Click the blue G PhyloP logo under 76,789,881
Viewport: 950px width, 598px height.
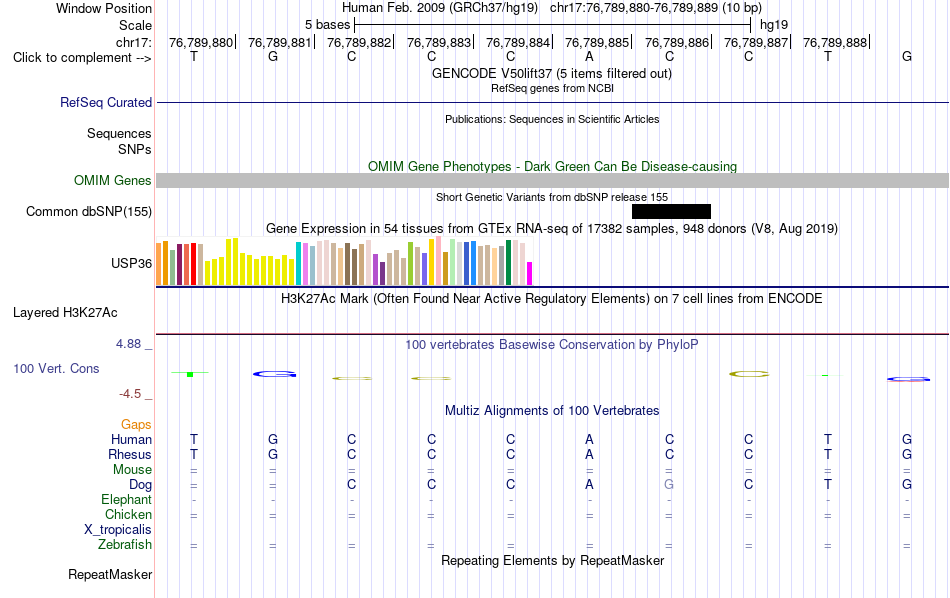click(x=274, y=374)
